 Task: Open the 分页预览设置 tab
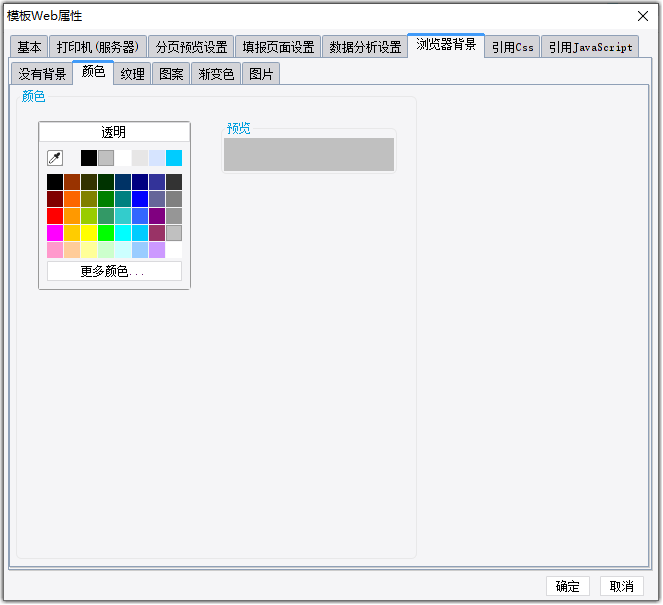pos(191,47)
